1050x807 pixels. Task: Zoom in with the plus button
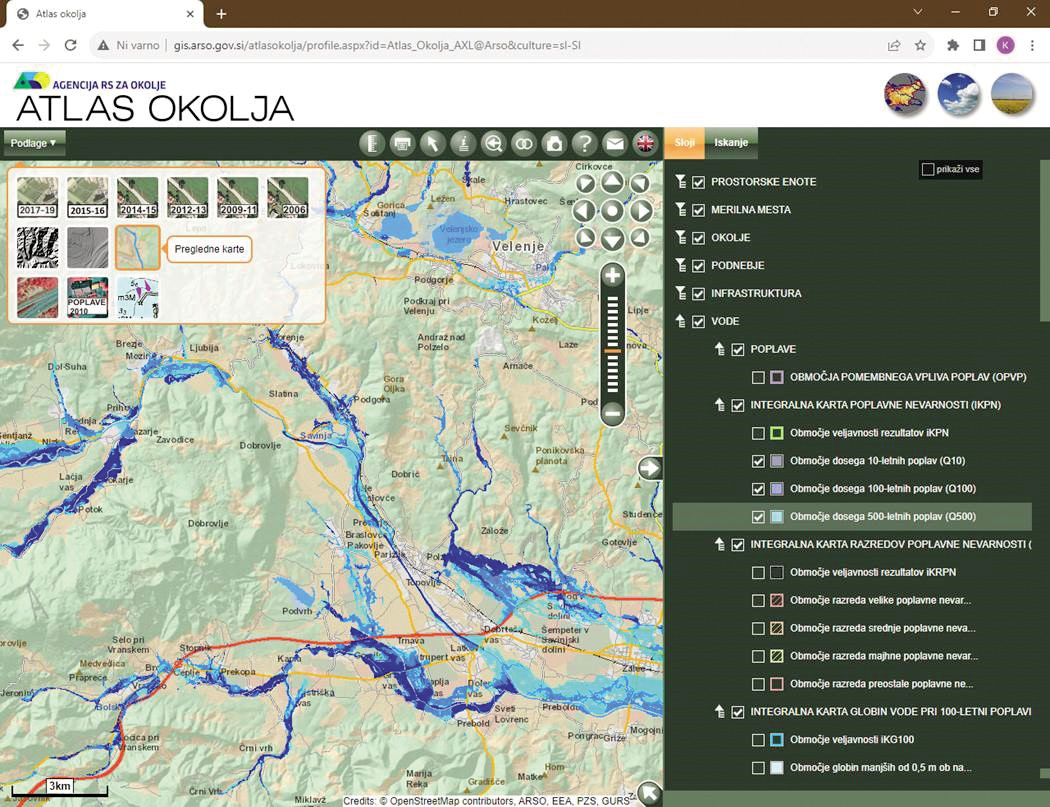point(613,276)
